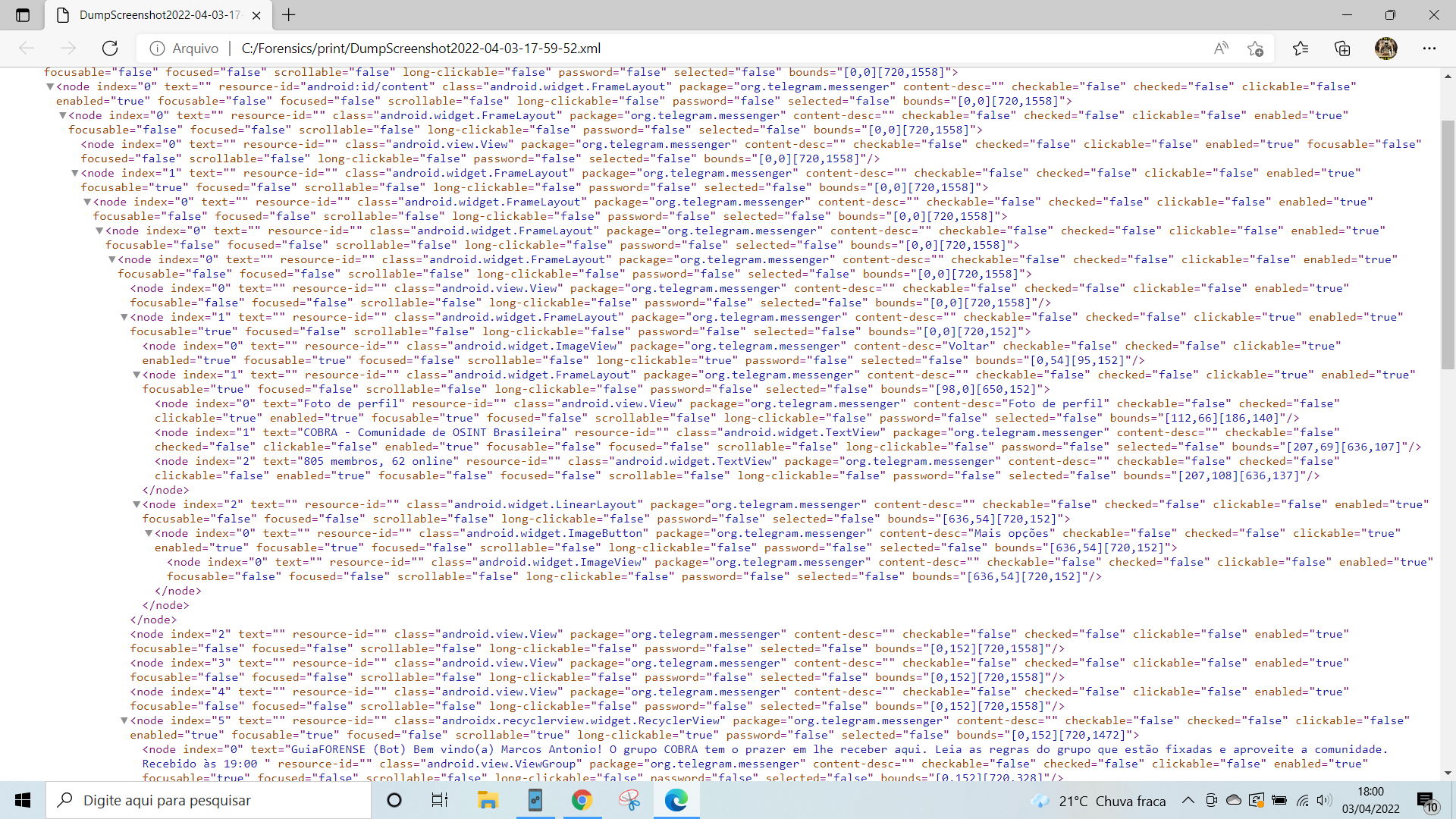Image resolution: width=1456 pixels, height=819 pixels.
Task: Check the battery status tray icon
Action: click(x=1279, y=800)
